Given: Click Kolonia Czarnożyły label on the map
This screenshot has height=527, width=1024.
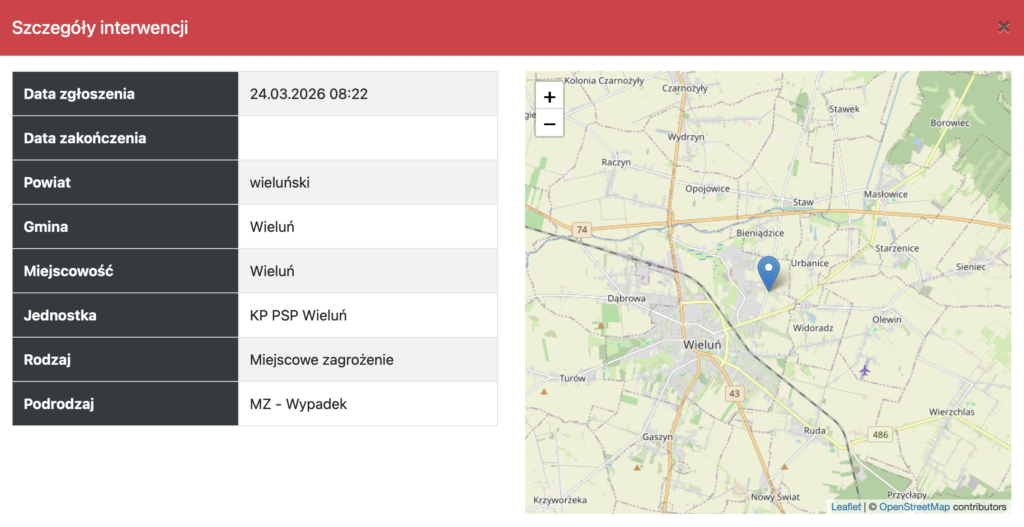Looking at the screenshot, I should [x=604, y=80].
